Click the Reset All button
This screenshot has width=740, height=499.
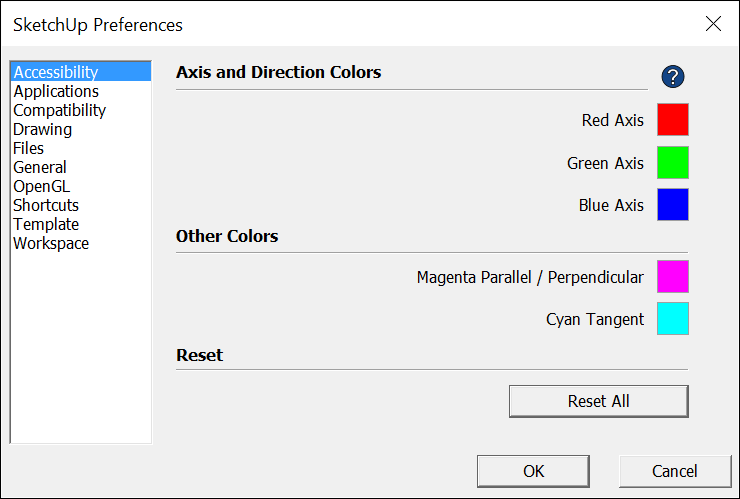[x=598, y=401]
